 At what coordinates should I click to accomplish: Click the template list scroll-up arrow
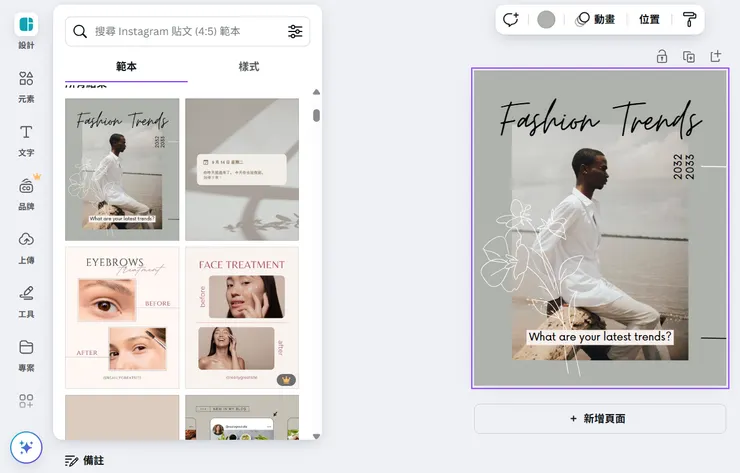tap(316, 92)
